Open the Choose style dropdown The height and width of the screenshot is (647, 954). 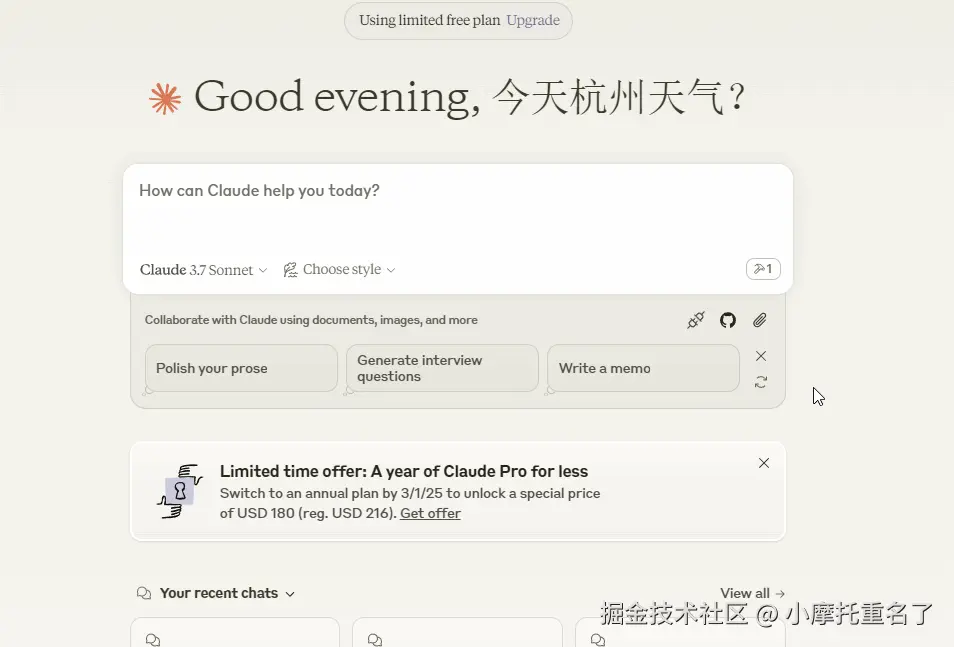(x=339, y=270)
